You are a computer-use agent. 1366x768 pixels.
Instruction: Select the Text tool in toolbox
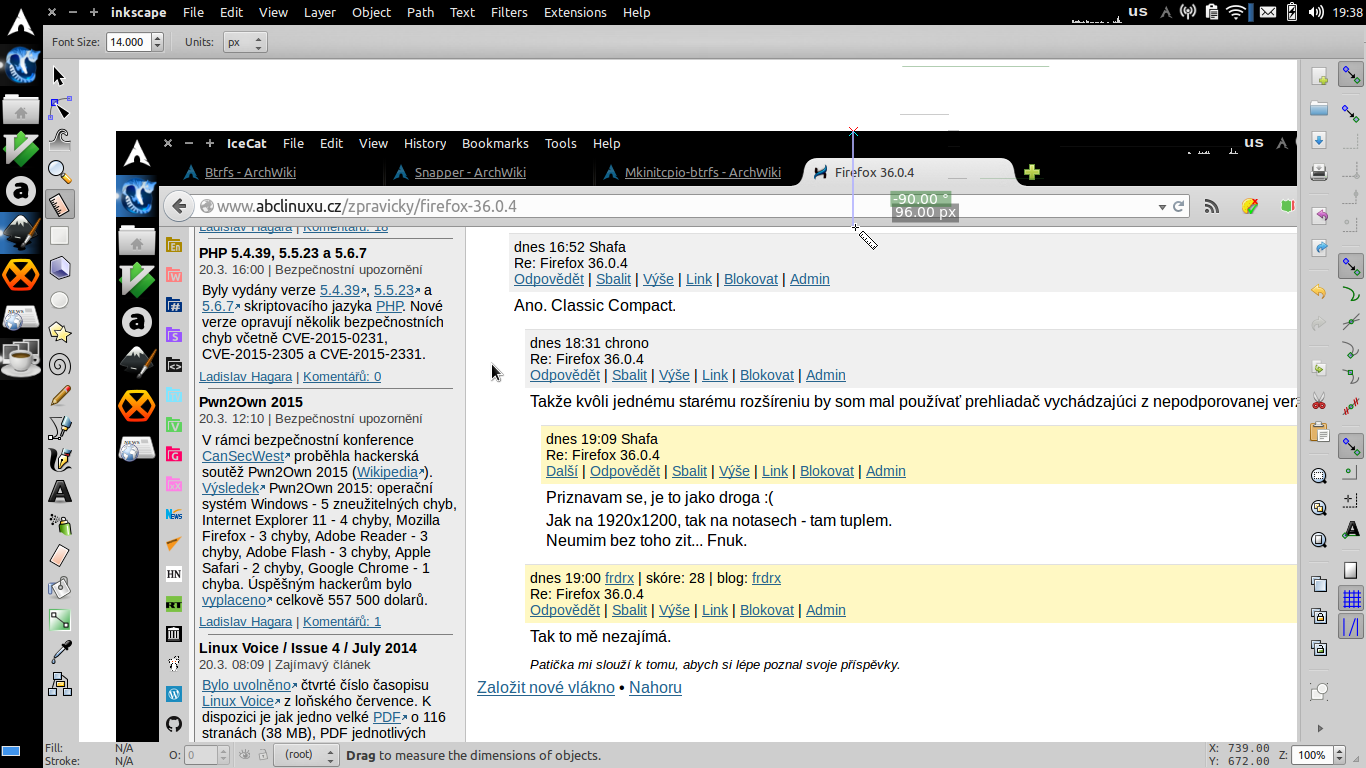[59, 492]
